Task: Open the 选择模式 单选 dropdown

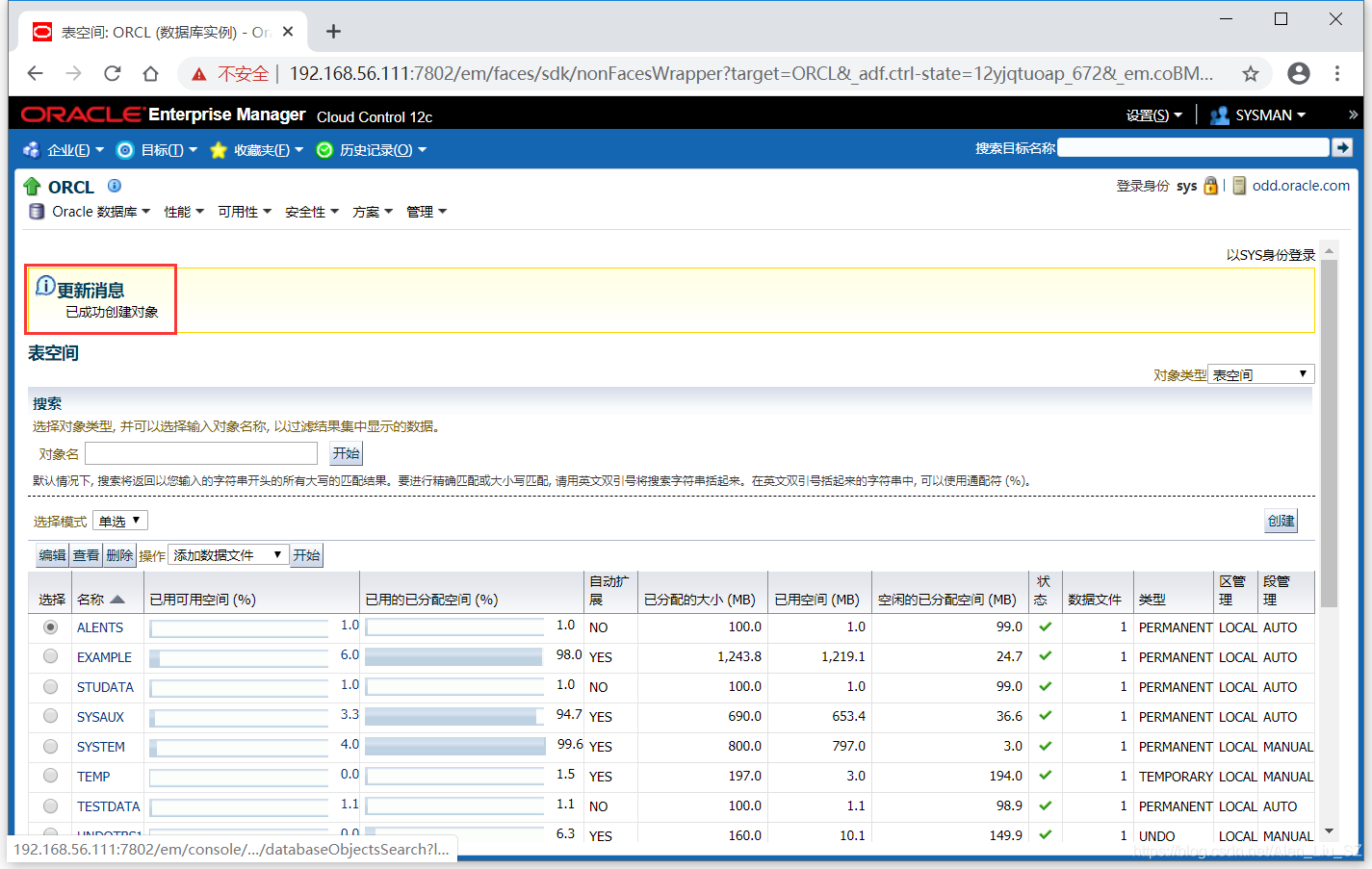Action: (x=120, y=521)
